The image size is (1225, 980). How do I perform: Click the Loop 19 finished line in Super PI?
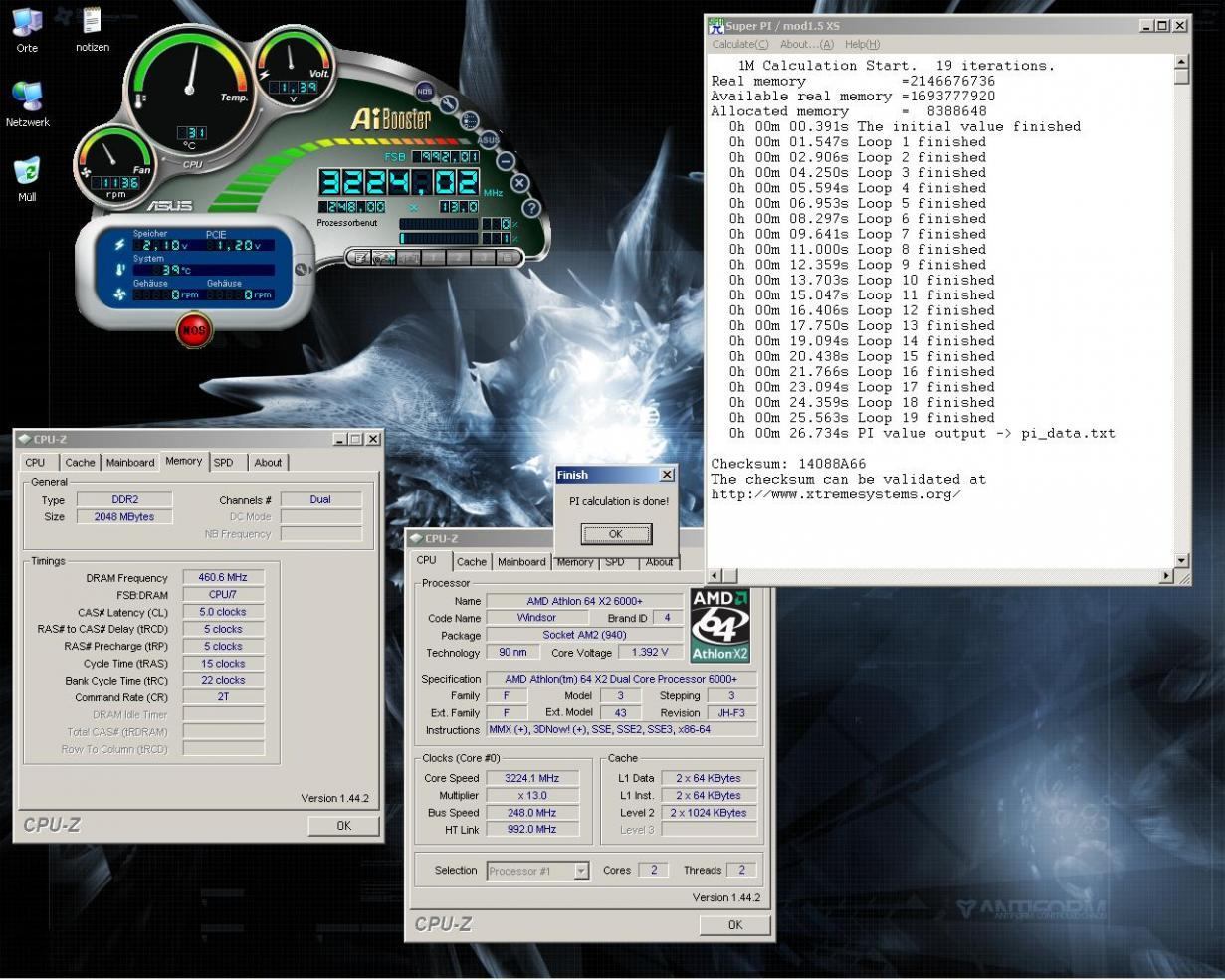862,418
